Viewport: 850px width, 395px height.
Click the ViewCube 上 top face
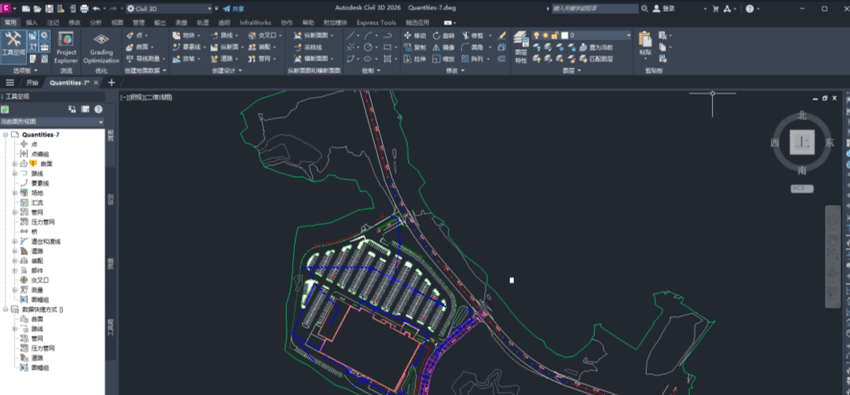[x=802, y=143]
